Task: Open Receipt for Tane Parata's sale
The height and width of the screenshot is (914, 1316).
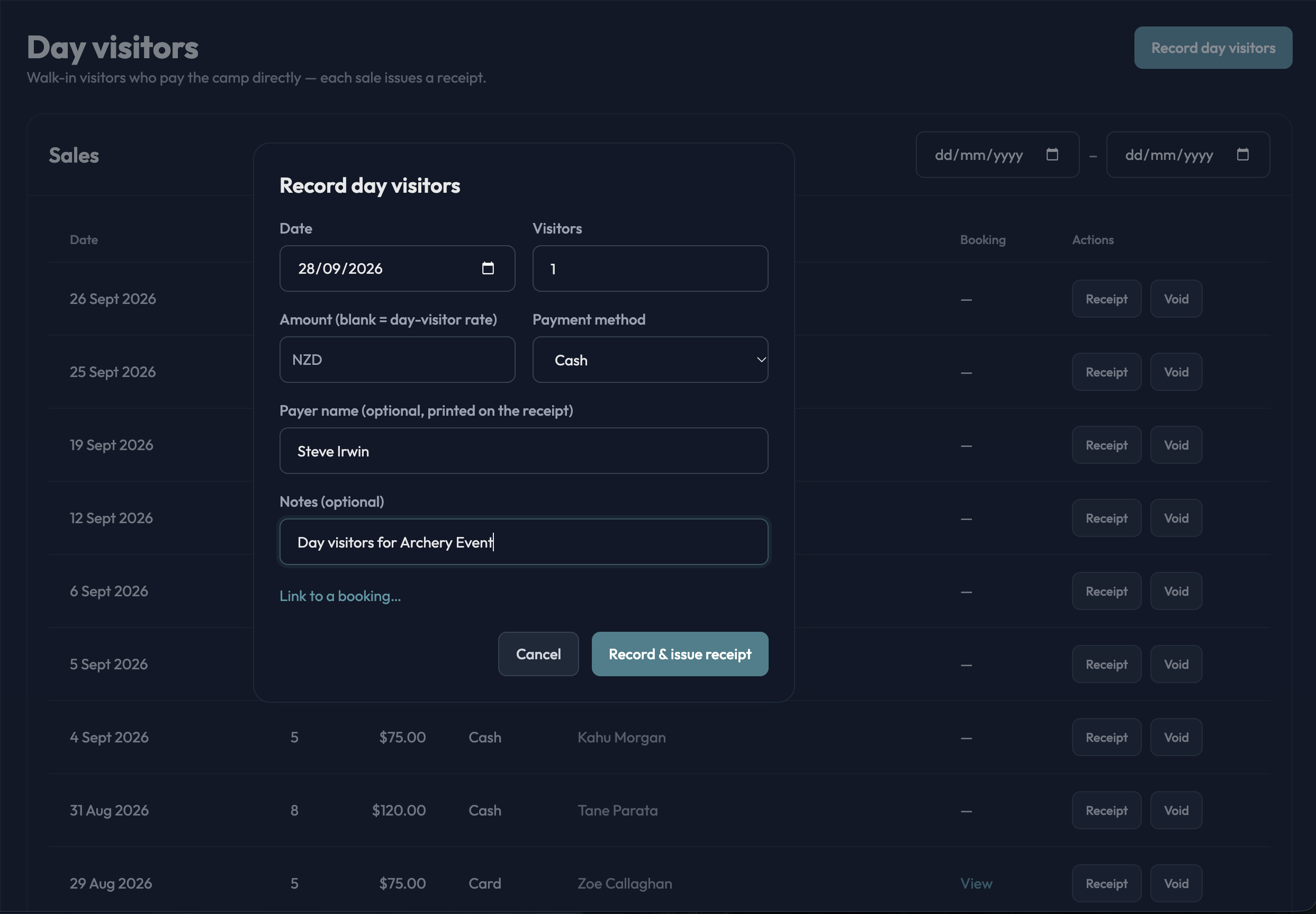Action: pos(1106,810)
